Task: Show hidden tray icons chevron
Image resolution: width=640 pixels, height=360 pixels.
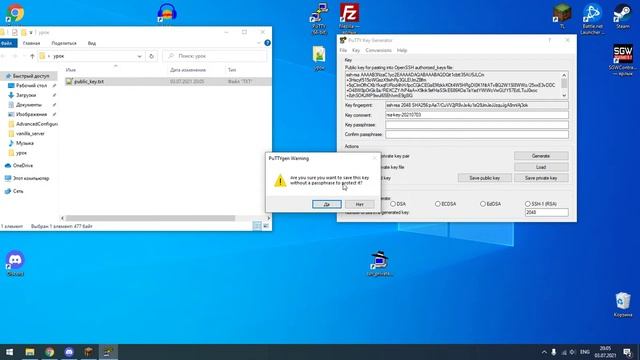Action: coord(544,352)
